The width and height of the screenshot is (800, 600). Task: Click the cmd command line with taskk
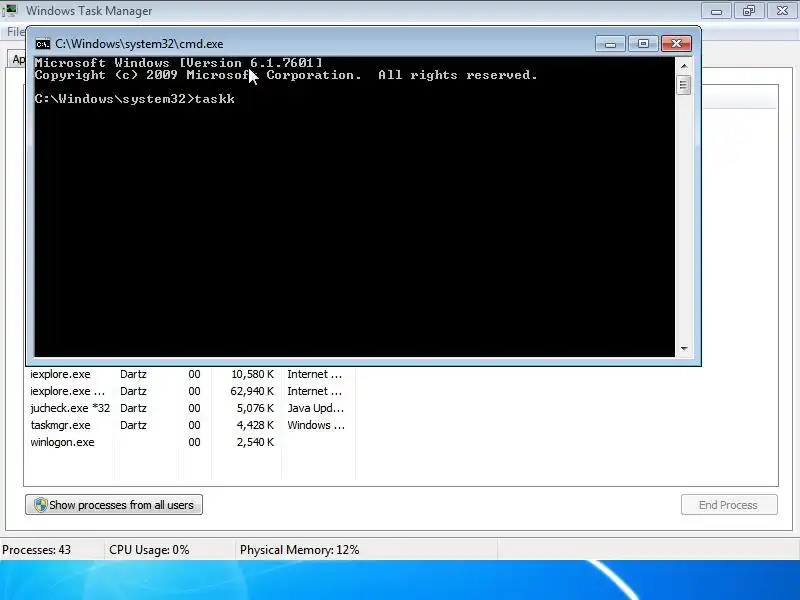click(135, 99)
